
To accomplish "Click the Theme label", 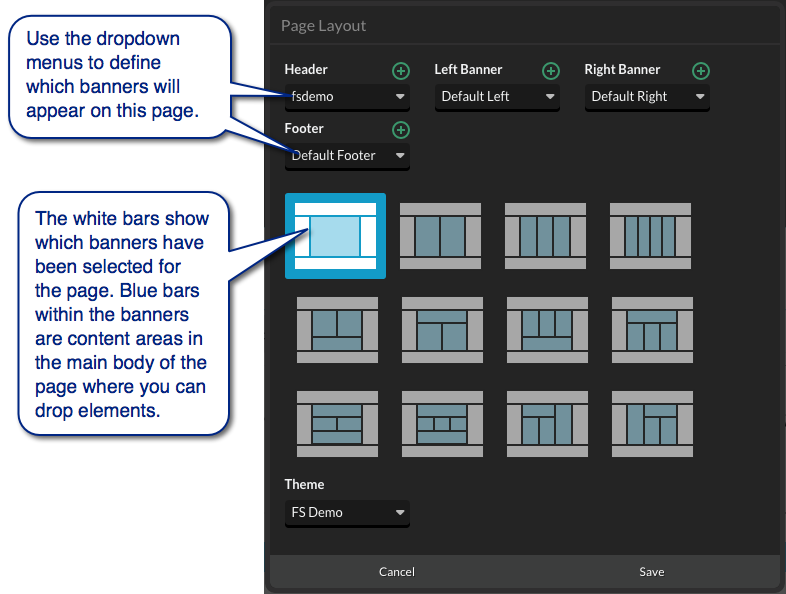I will (304, 484).
